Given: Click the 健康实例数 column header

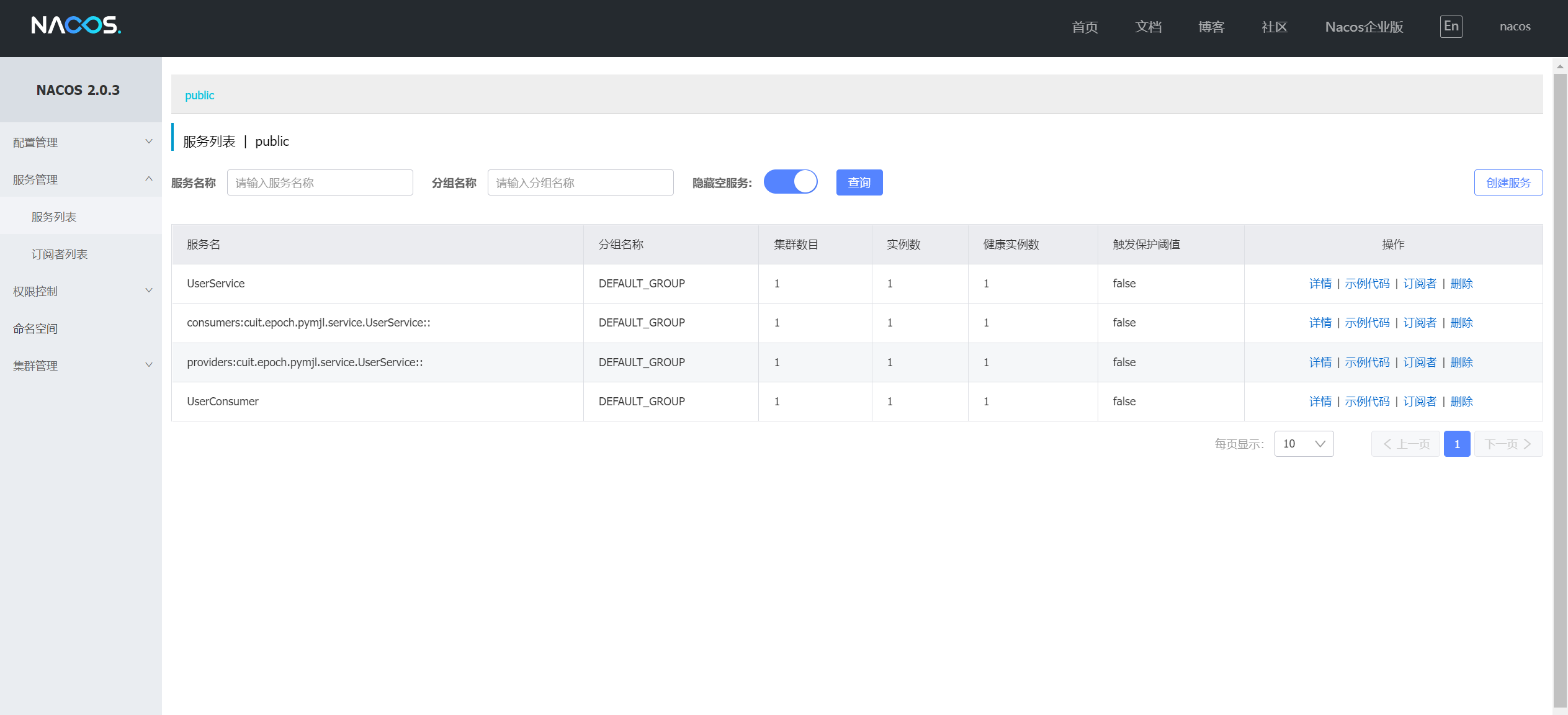Looking at the screenshot, I should point(1033,245).
